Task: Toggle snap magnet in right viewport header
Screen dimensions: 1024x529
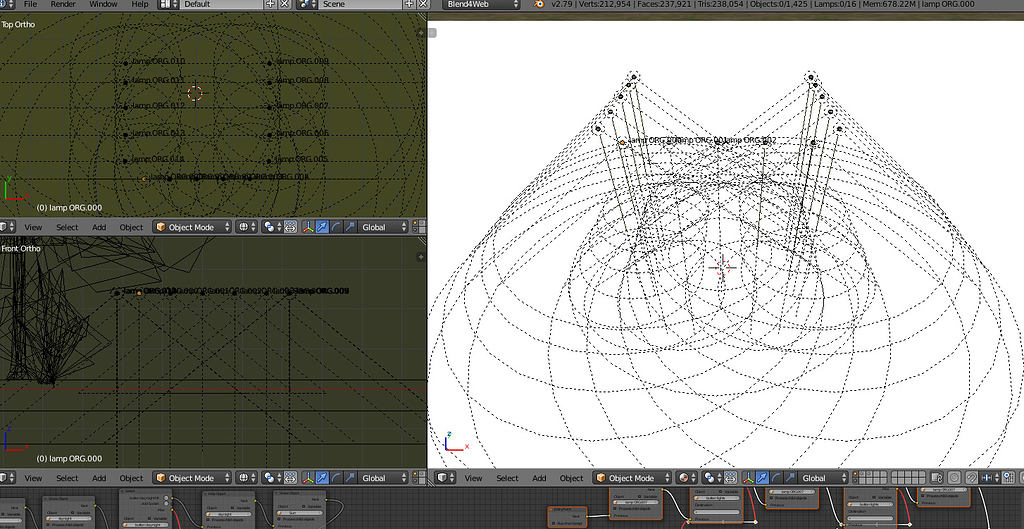Action: [x=972, y=478]
